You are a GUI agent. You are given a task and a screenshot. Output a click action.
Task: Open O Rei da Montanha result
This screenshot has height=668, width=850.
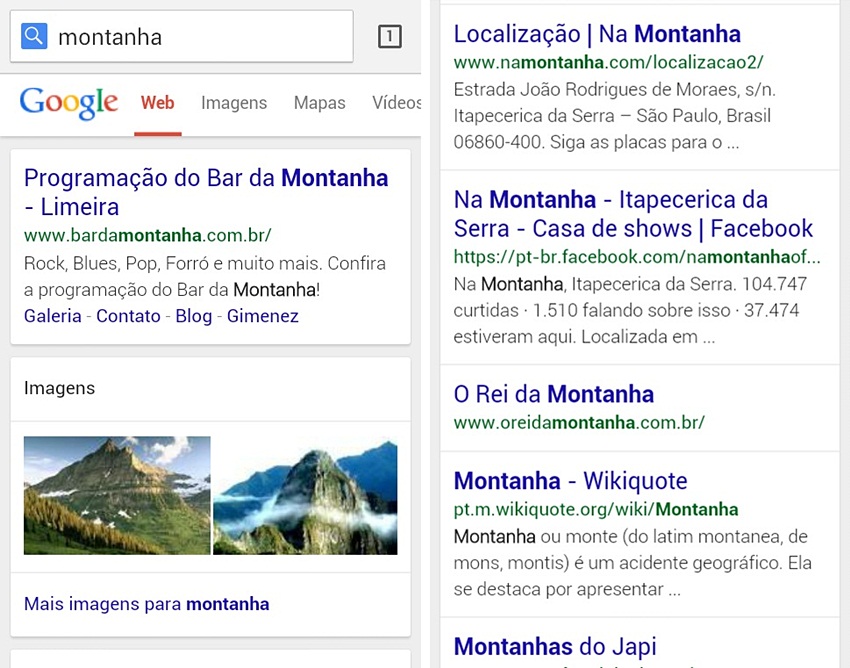553,394
